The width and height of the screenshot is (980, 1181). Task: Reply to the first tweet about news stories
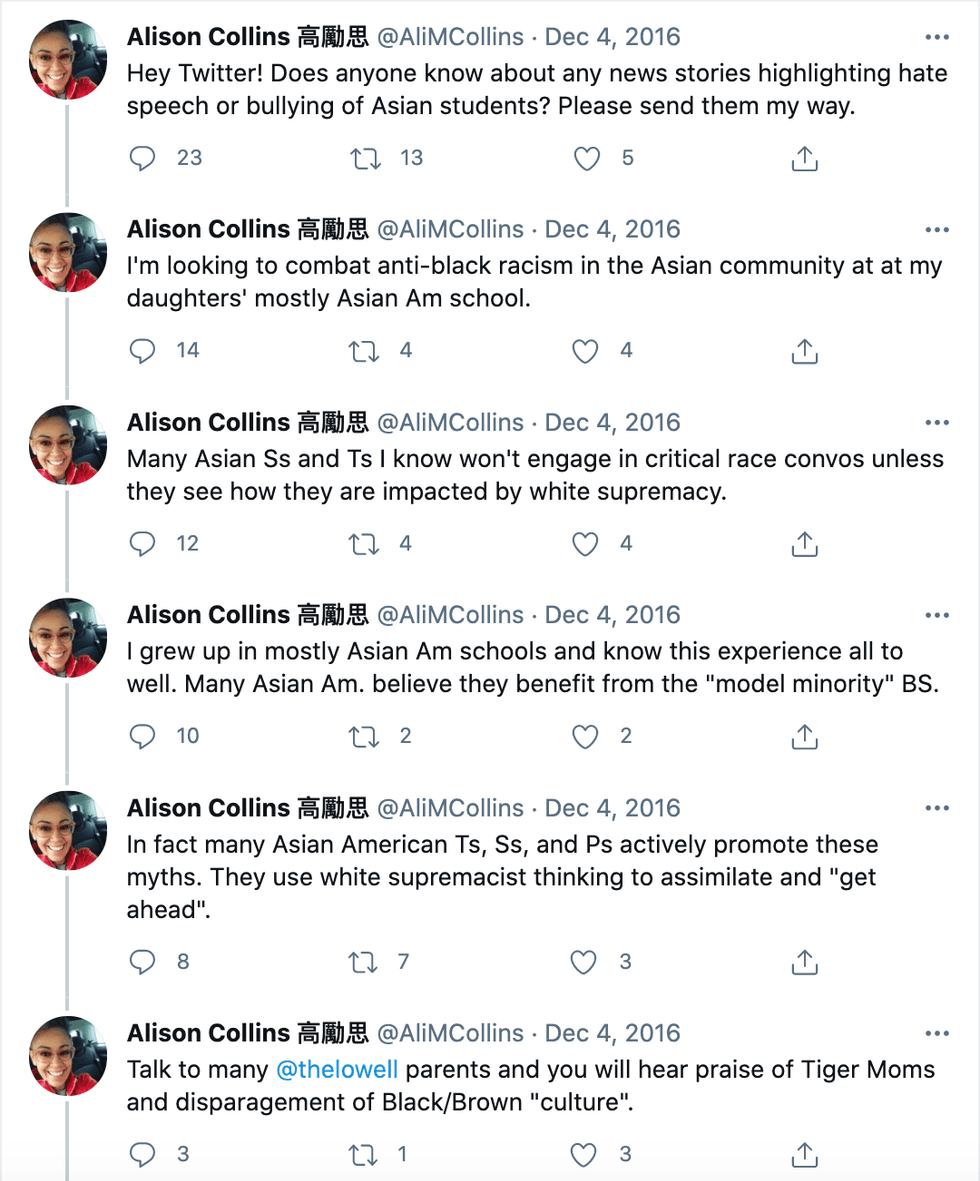[143, 158]
